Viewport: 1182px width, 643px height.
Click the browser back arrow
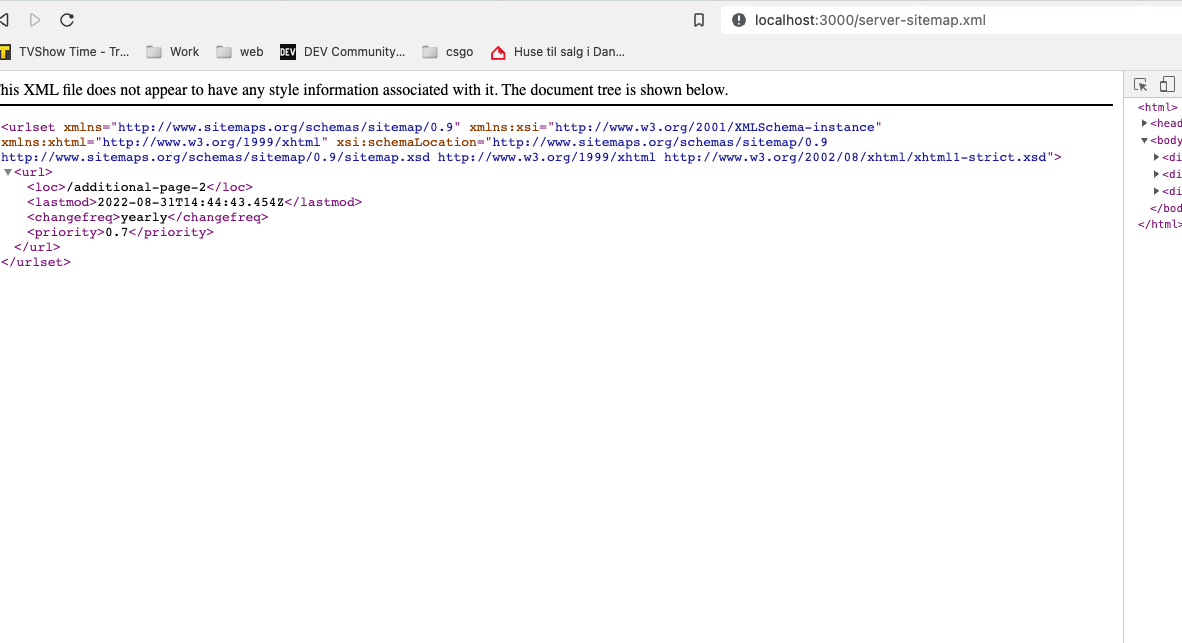pos(5,20)
